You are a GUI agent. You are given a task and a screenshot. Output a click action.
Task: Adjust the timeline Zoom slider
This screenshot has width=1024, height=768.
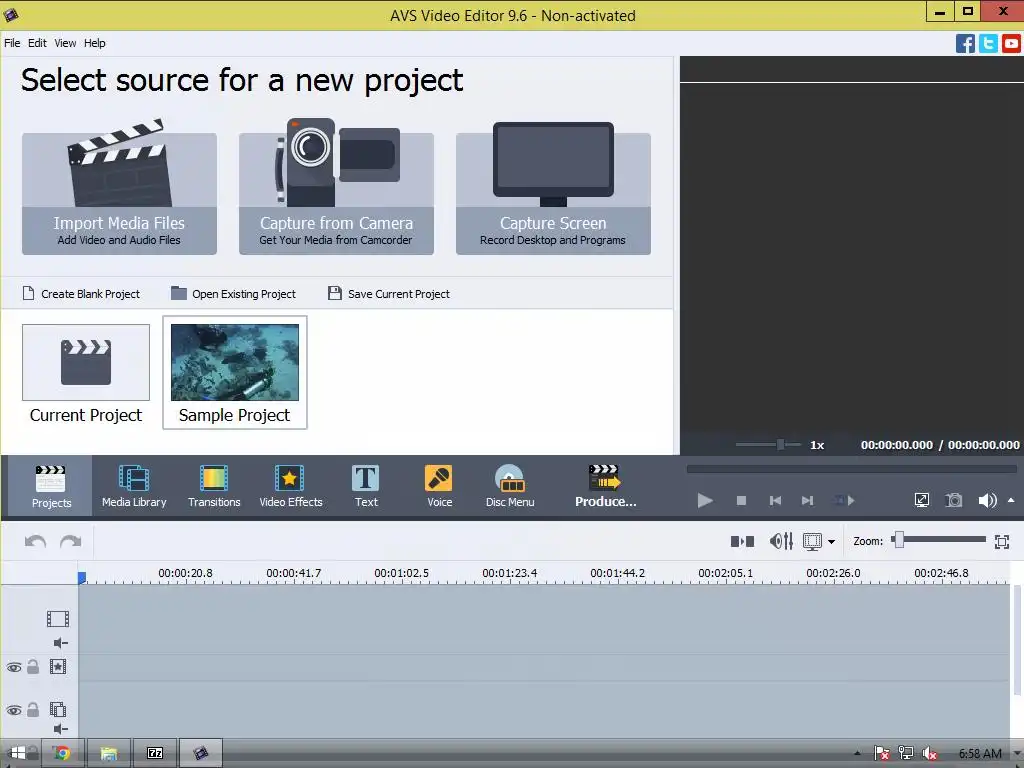pos(939,539)
